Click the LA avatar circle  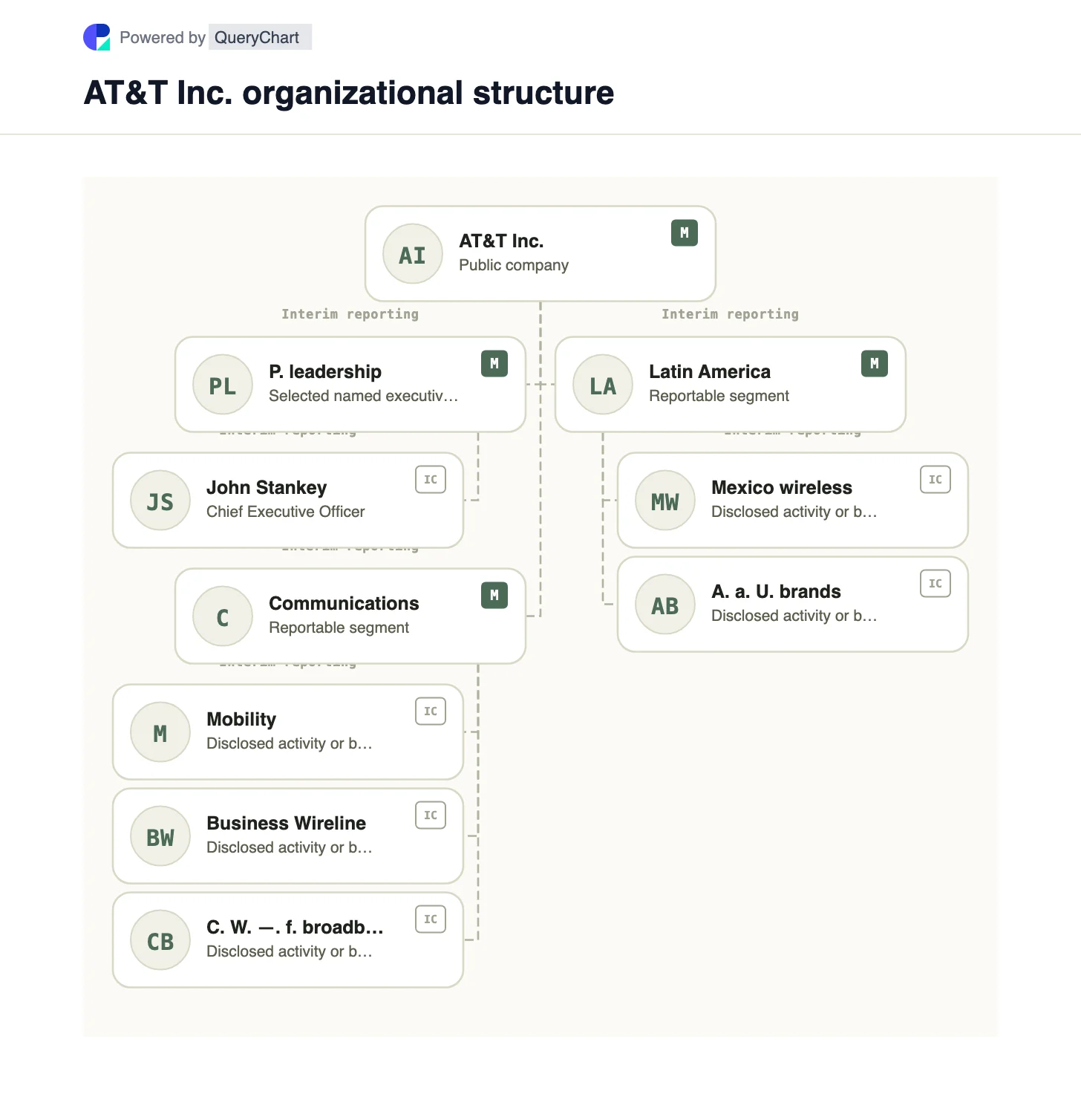[x=603, y=385]
